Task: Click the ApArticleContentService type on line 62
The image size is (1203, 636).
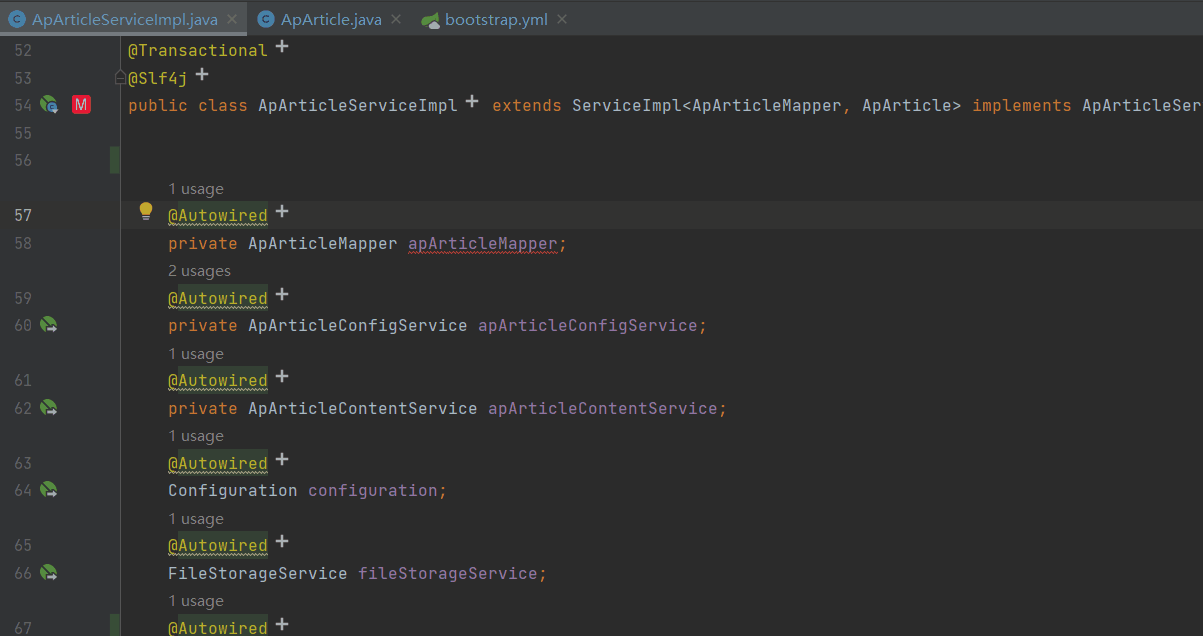Action: [x=363, y=408]
